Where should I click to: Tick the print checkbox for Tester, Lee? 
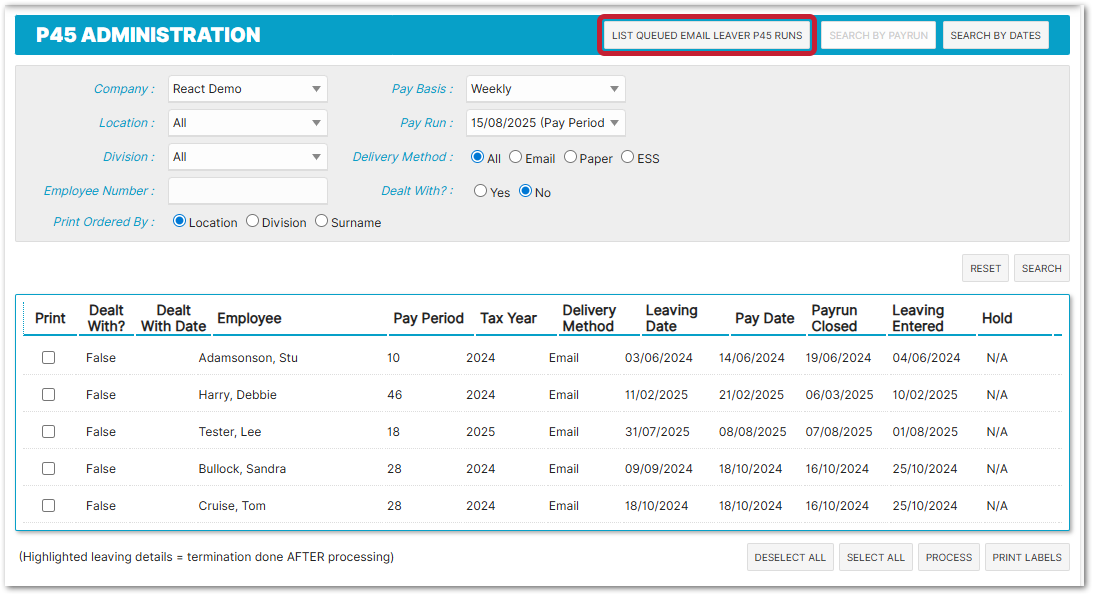(48, 432)
